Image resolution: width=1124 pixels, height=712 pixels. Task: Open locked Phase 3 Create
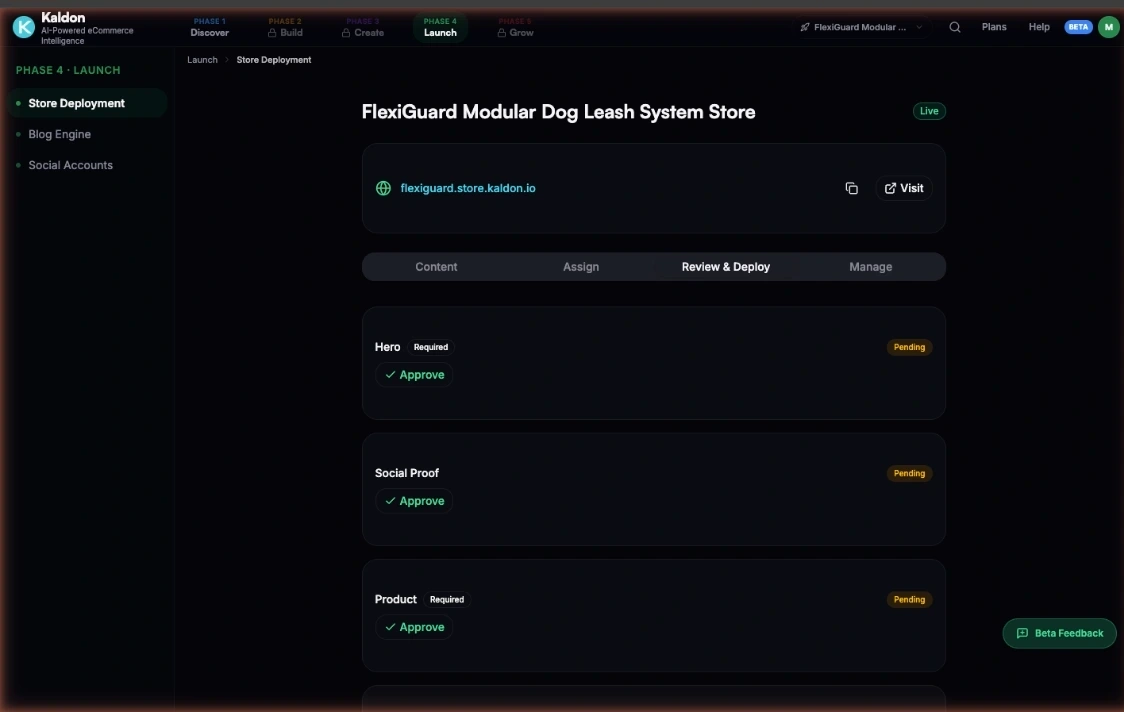click(x=363, y=27)
